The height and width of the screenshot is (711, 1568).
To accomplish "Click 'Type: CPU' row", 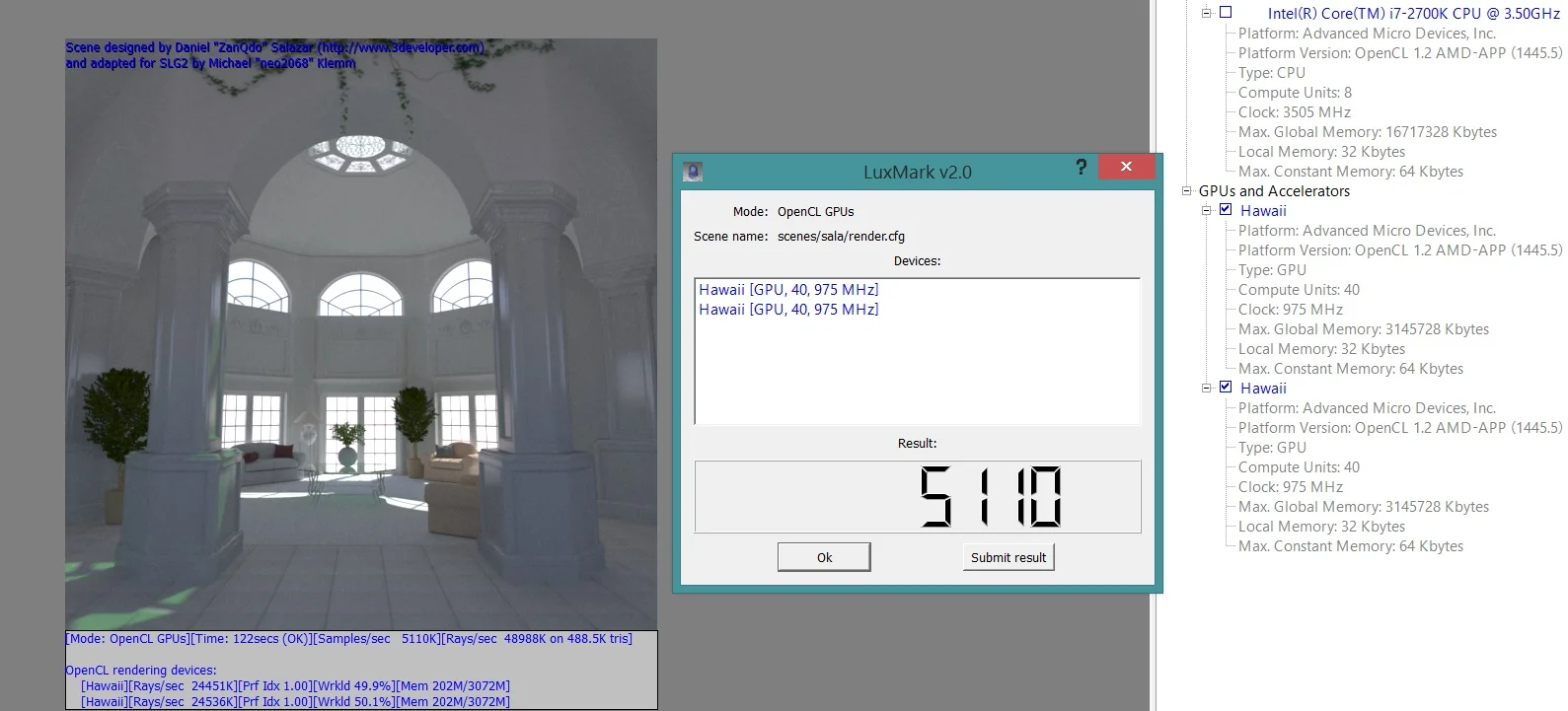I will pos(1272,72).
